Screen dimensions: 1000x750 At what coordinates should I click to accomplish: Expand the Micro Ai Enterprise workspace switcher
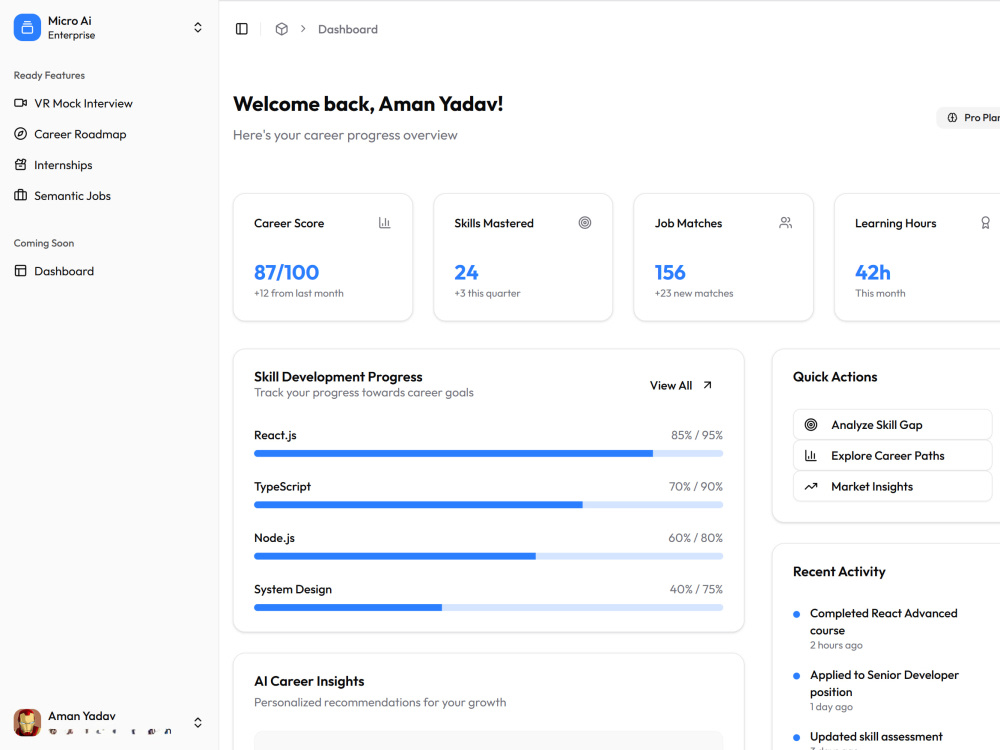click(x=198, y=27)
